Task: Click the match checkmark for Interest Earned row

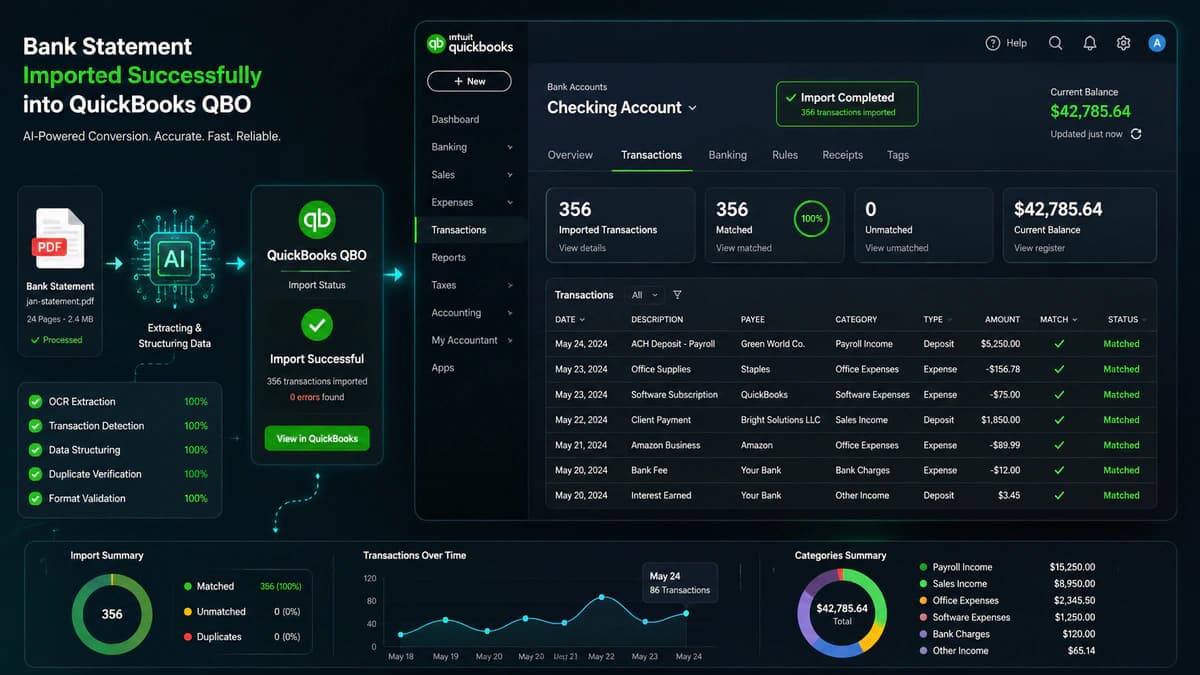Action: [x=1059, y=495]
